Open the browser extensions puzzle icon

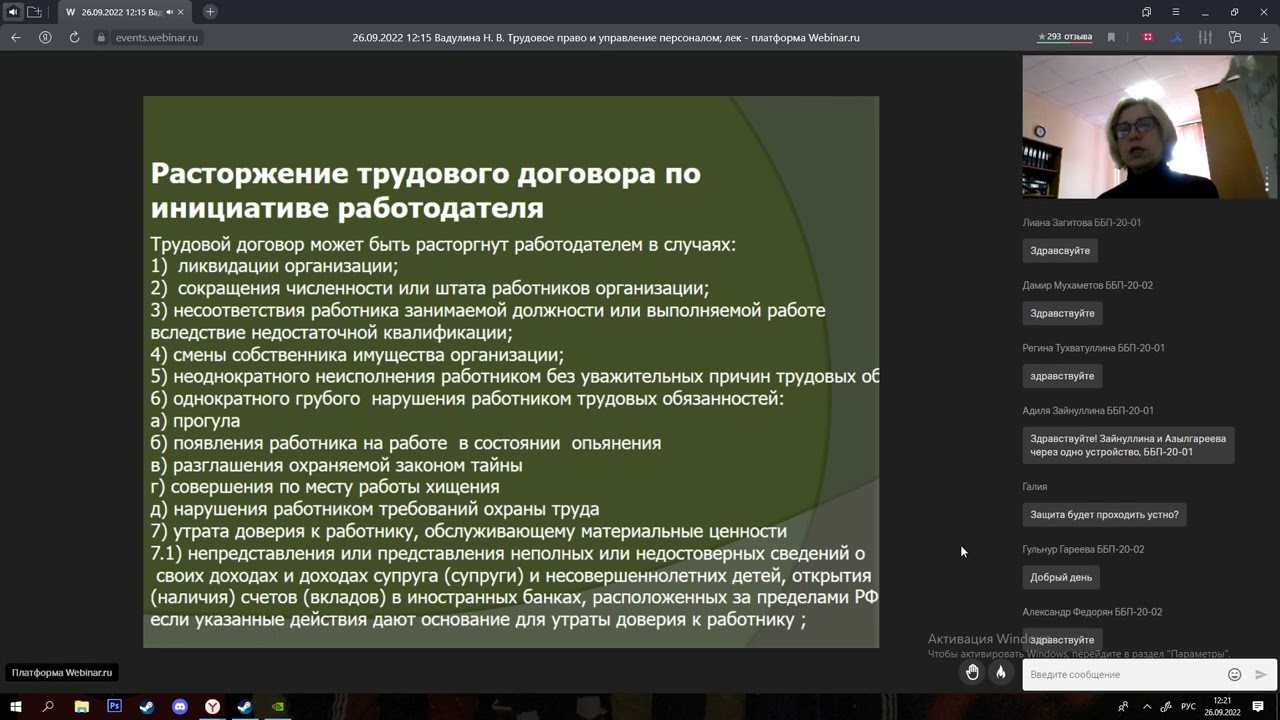pos(1235,37)
